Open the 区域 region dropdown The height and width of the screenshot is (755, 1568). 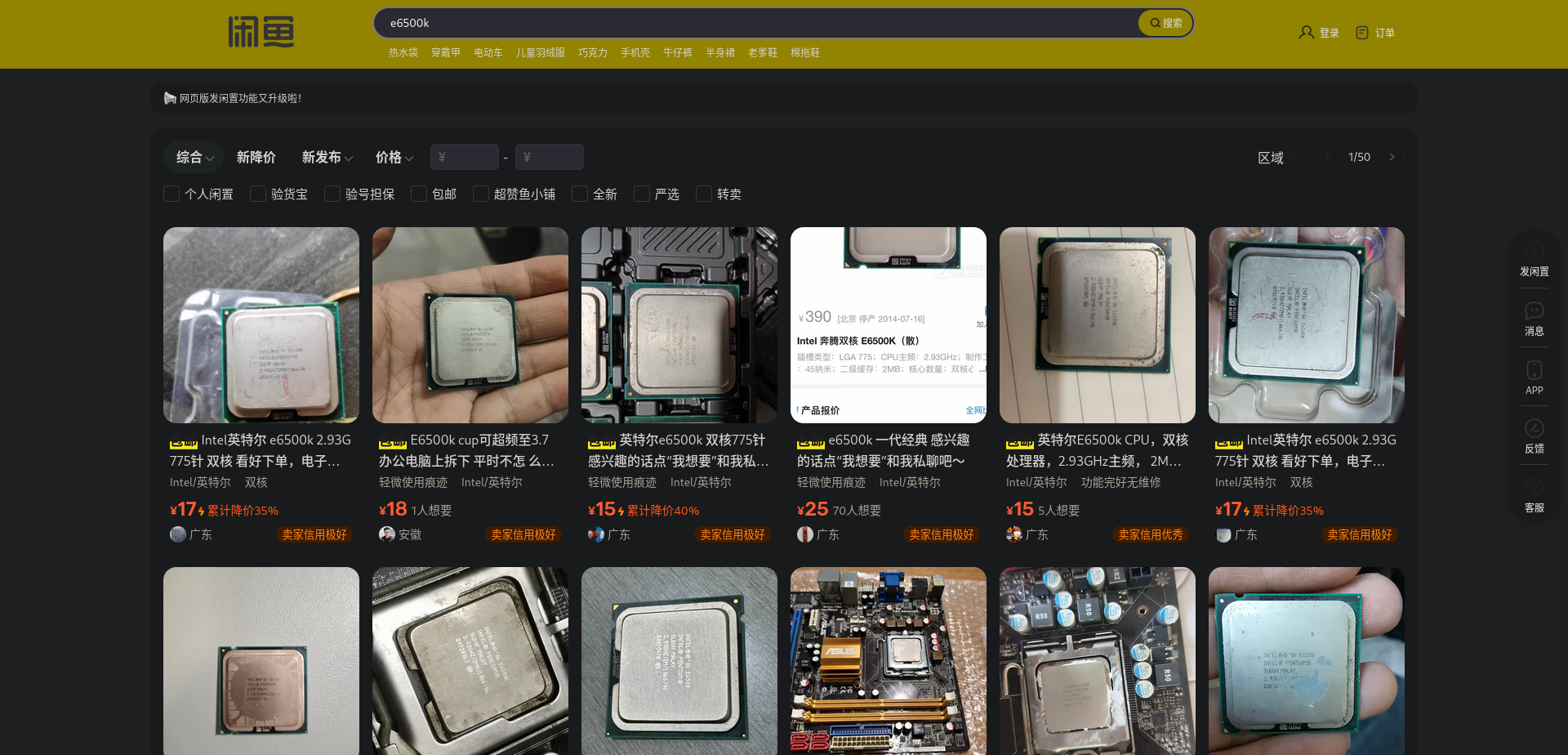coord(1277,158)
